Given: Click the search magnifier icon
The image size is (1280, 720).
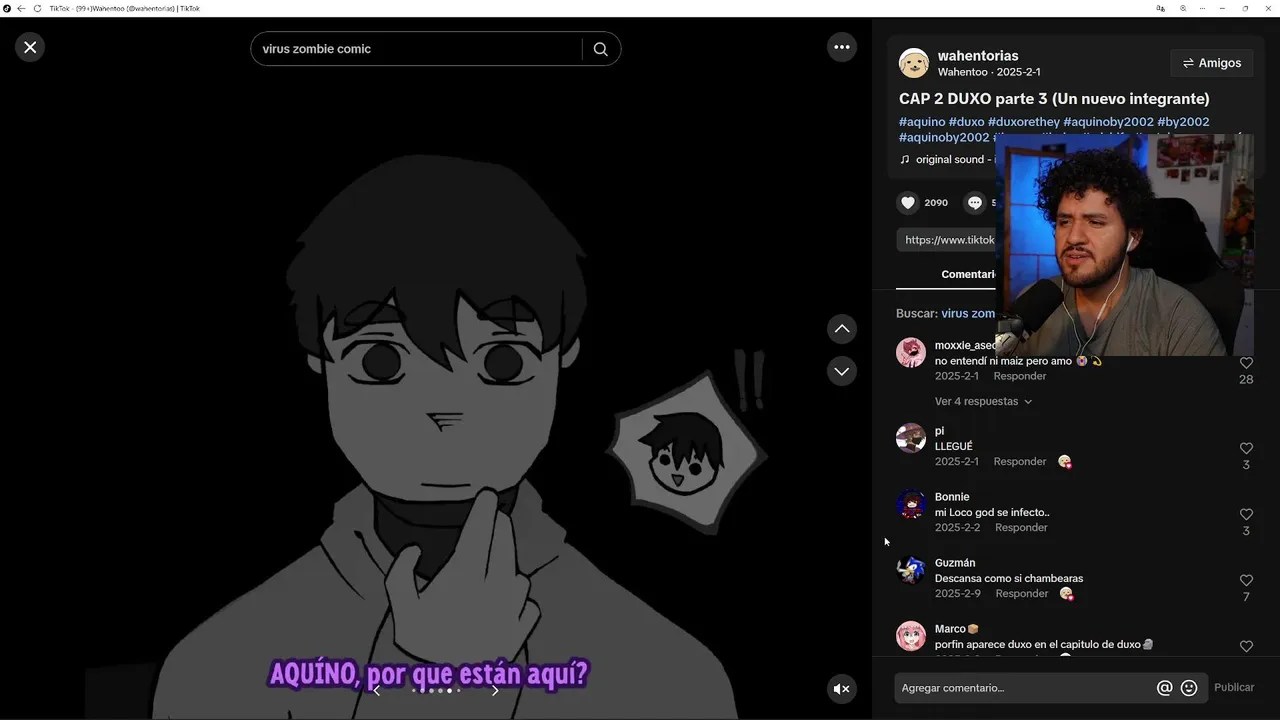Looking at the screenshot, I should [600, 49].
